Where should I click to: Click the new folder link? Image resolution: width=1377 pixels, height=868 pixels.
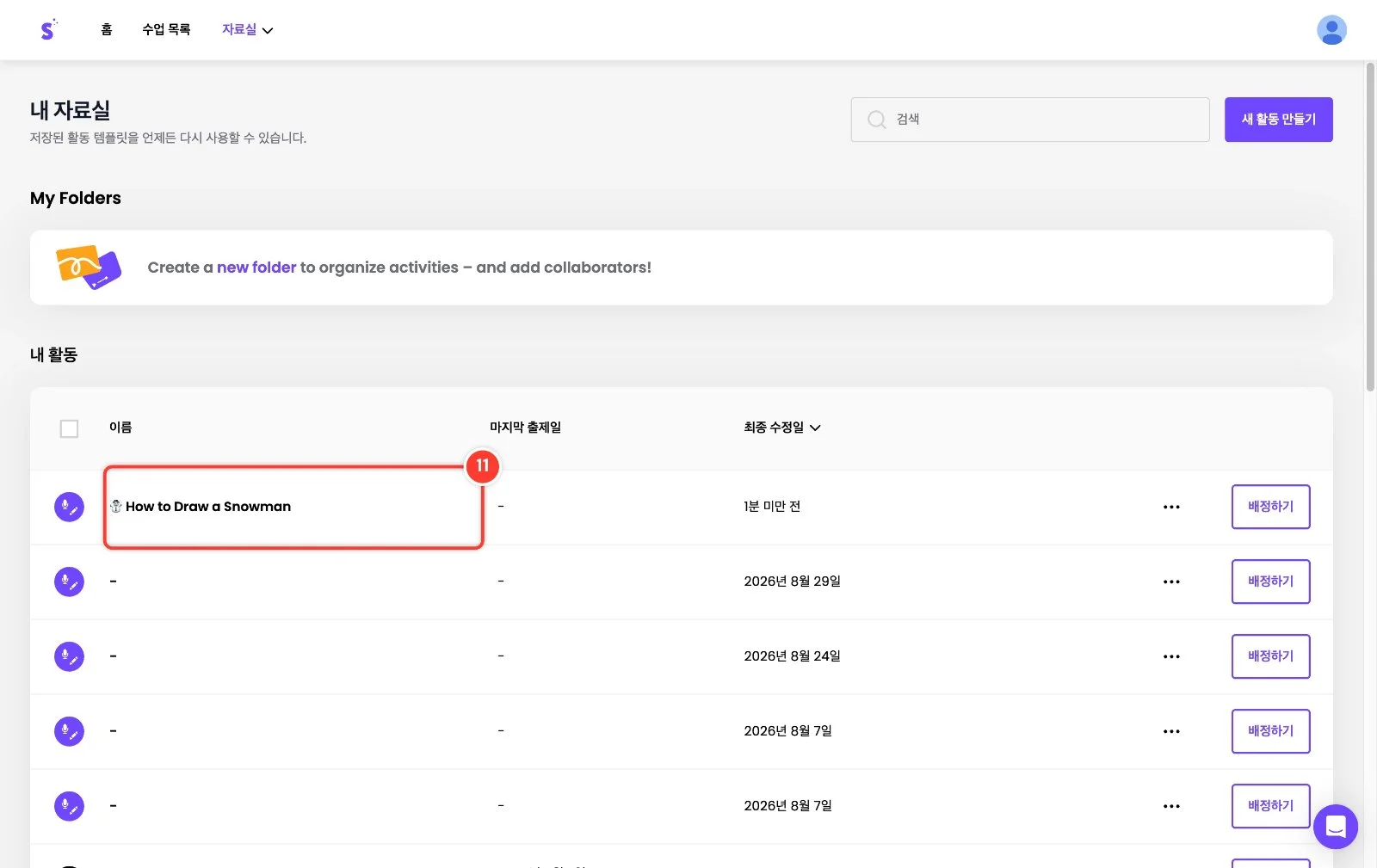(256, 268)
